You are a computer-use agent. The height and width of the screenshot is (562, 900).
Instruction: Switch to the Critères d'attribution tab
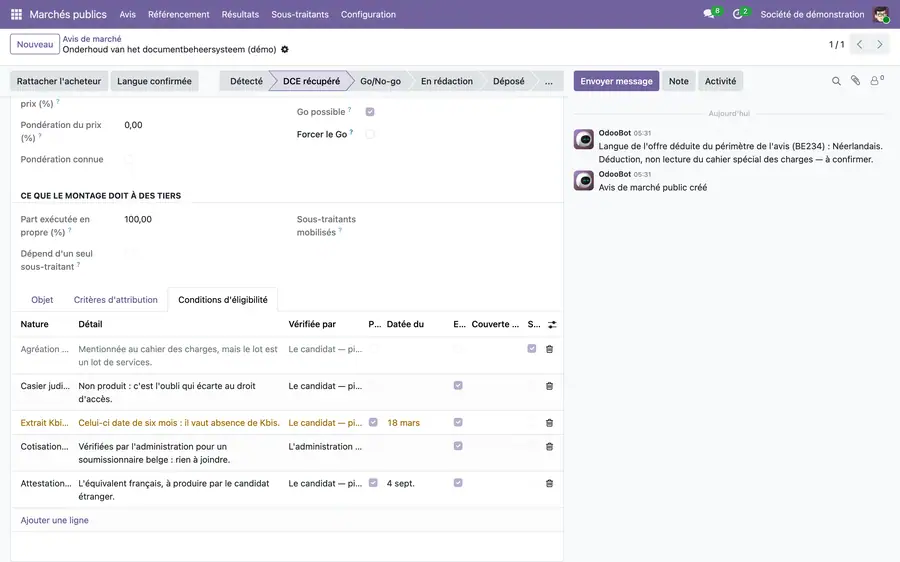coord(115,300)
